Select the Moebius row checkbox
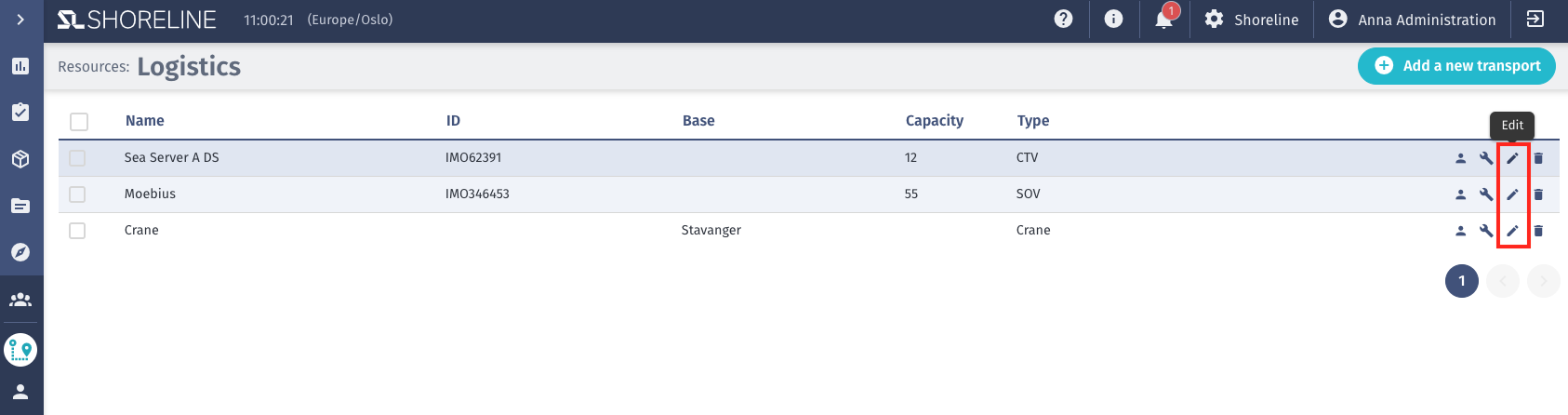 (x=77, y=194)
